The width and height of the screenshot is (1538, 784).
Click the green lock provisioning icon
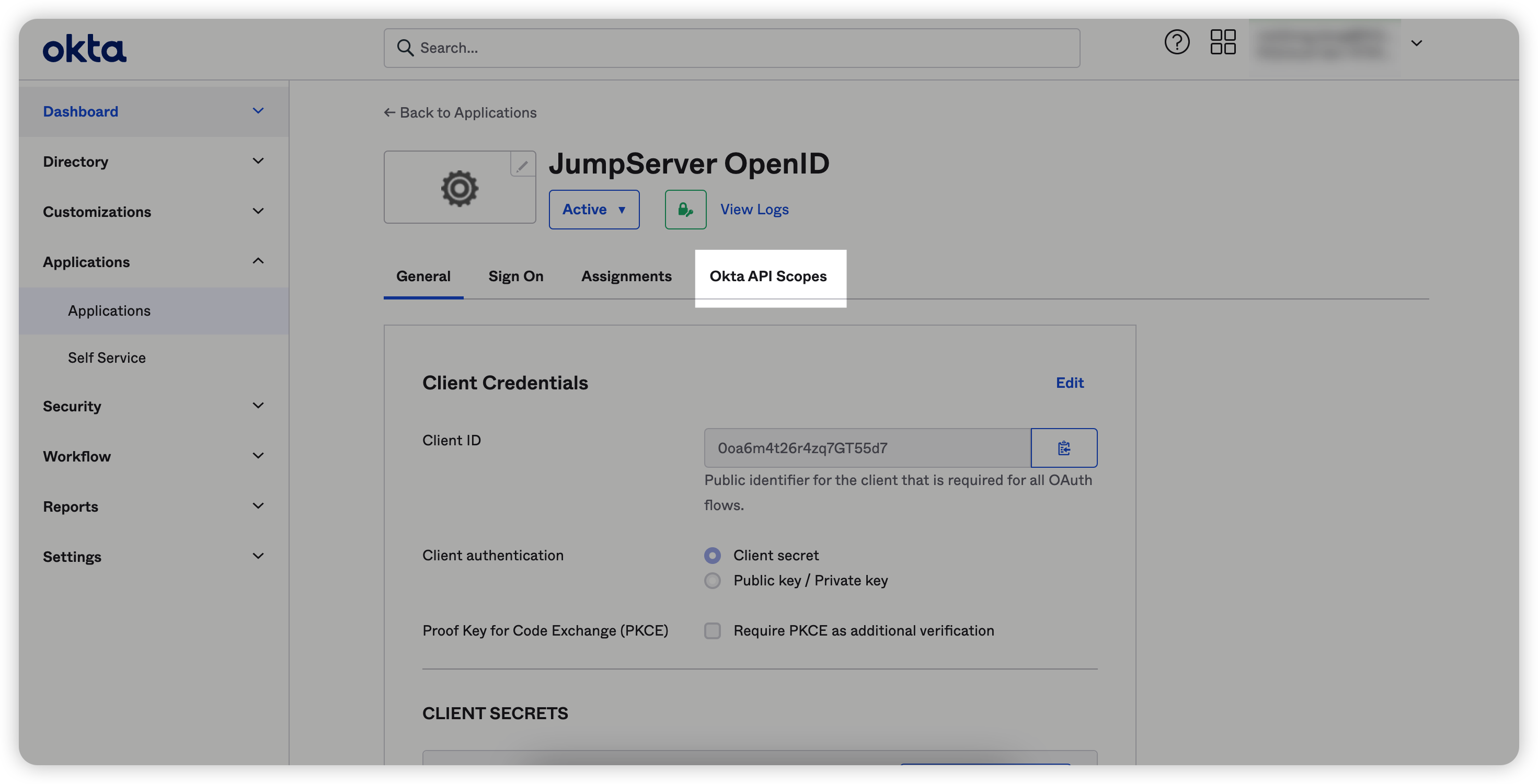[x=685, y=210]
